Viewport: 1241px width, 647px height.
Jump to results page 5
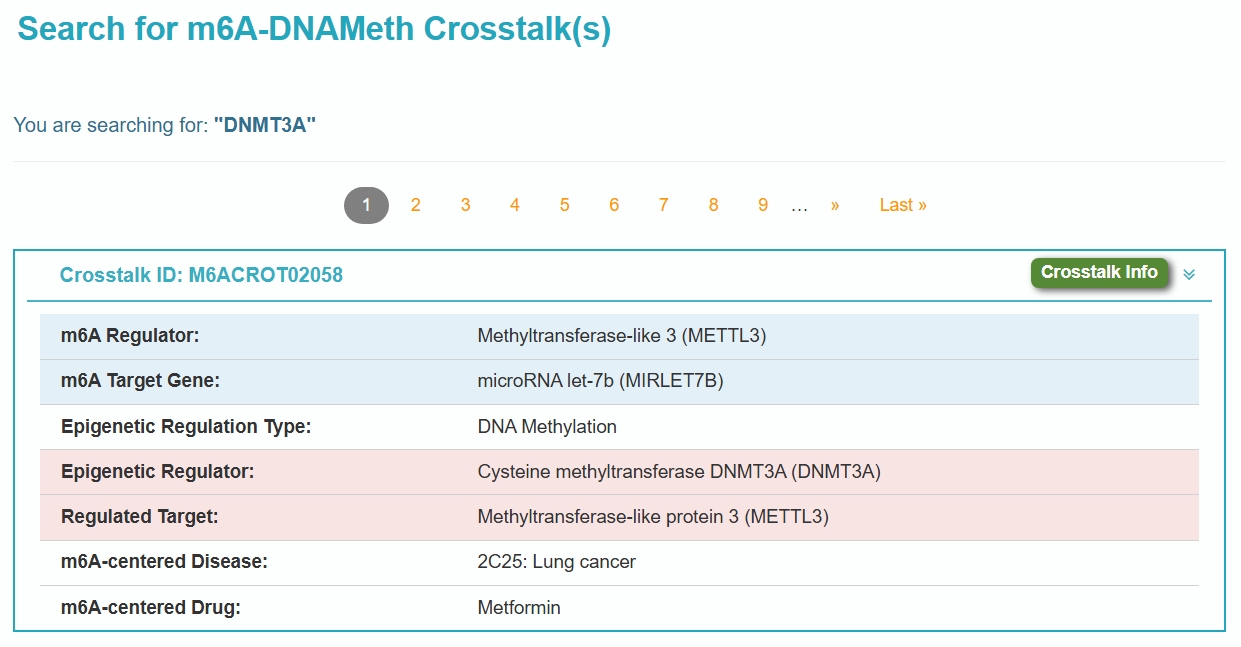564,205
